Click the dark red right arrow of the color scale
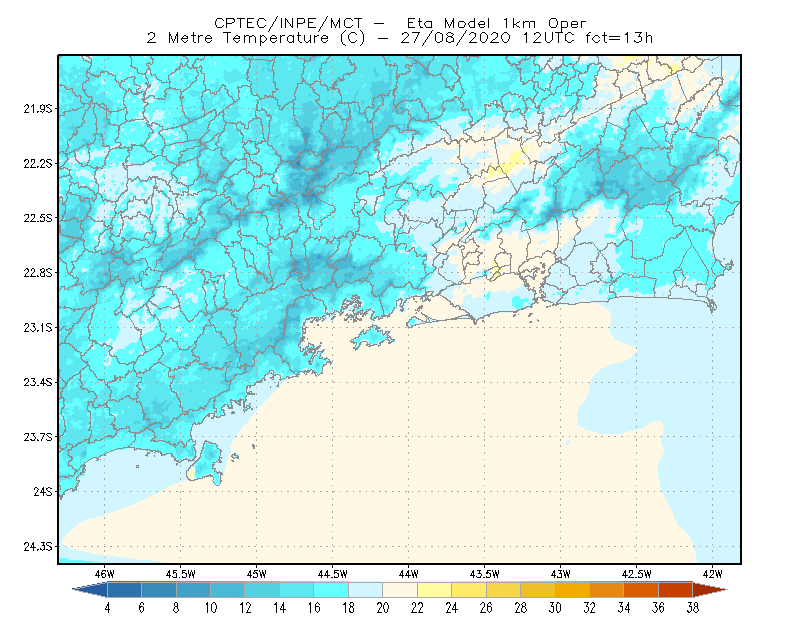The width and height of the screenshot is (800, 618). (x=710, y=590)
